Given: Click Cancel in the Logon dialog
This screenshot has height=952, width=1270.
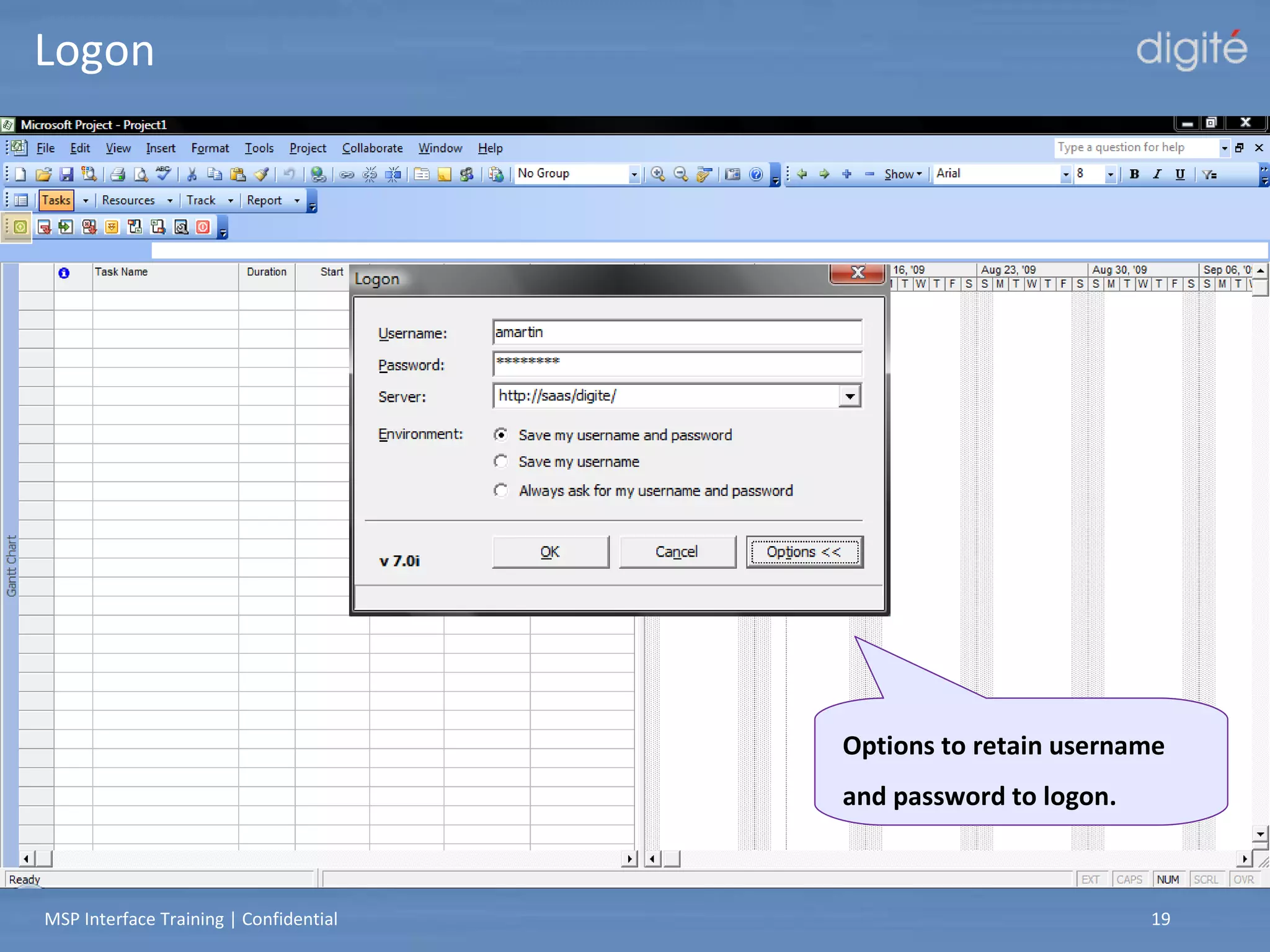Looking at the screenshot, I should 677,552.
